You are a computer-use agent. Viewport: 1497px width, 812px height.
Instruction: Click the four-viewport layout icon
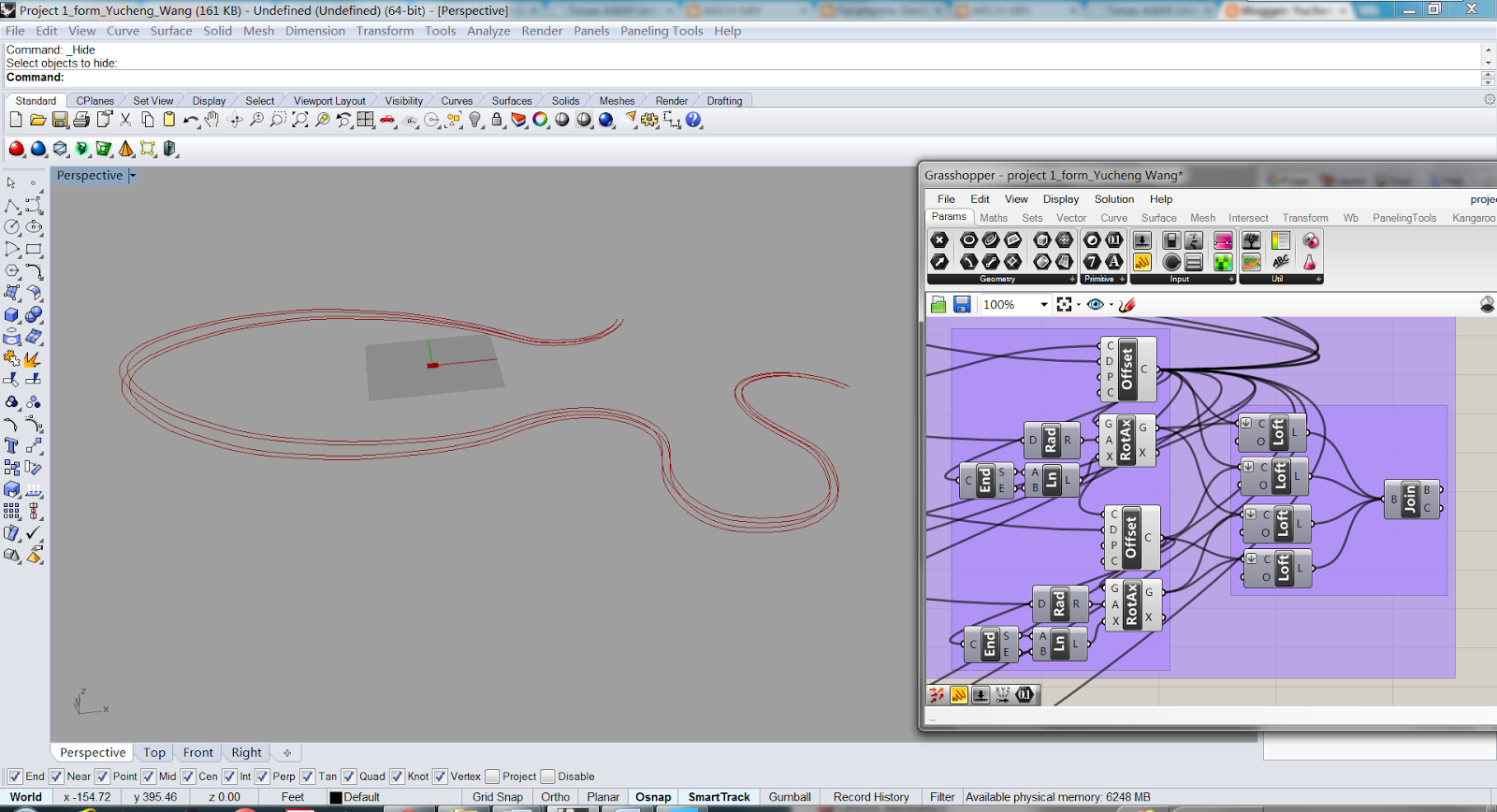(x=365, y=120)
